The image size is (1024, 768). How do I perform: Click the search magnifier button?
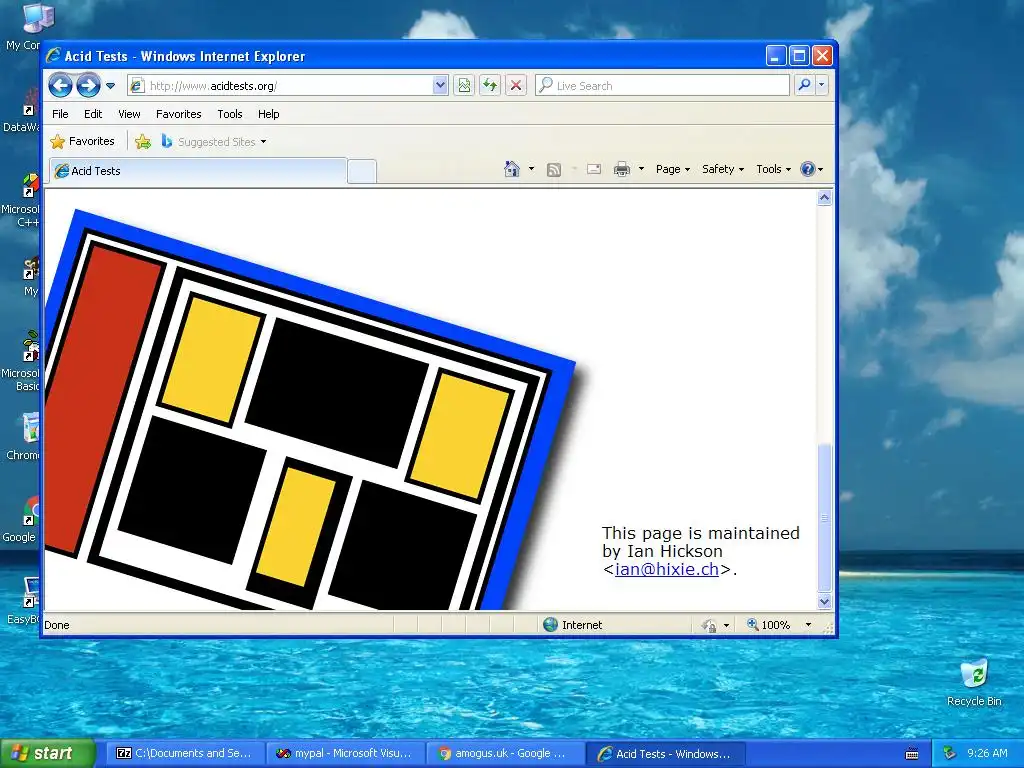[x=805, y=86]
